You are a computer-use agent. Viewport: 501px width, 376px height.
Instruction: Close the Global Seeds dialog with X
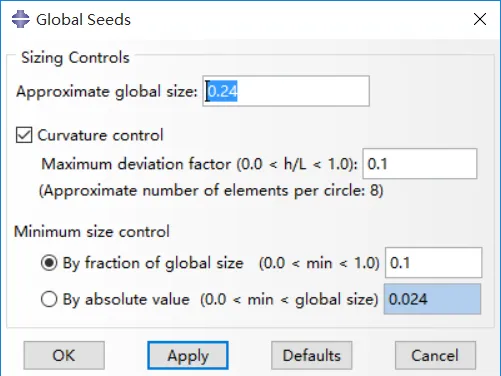coord(480,19)
